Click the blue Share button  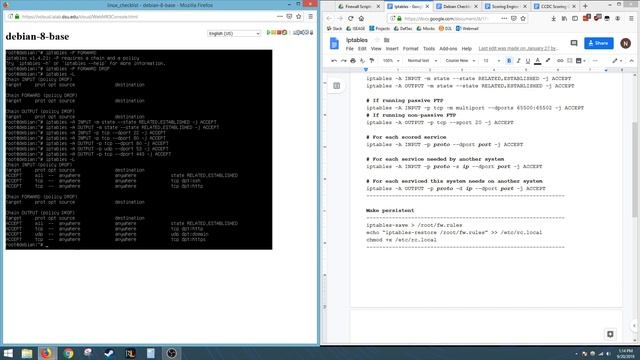tap(598, 43)
